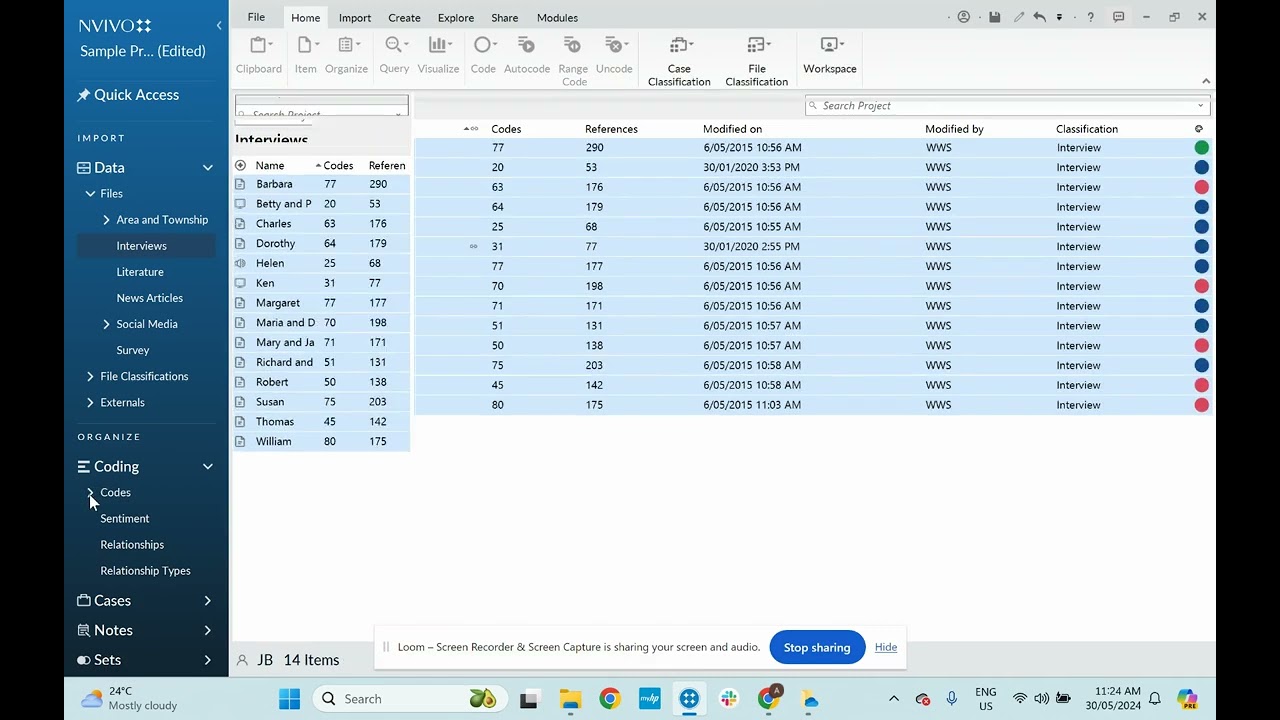Click the Range Code button
The image size is (1280, 720).
(574, 60)
